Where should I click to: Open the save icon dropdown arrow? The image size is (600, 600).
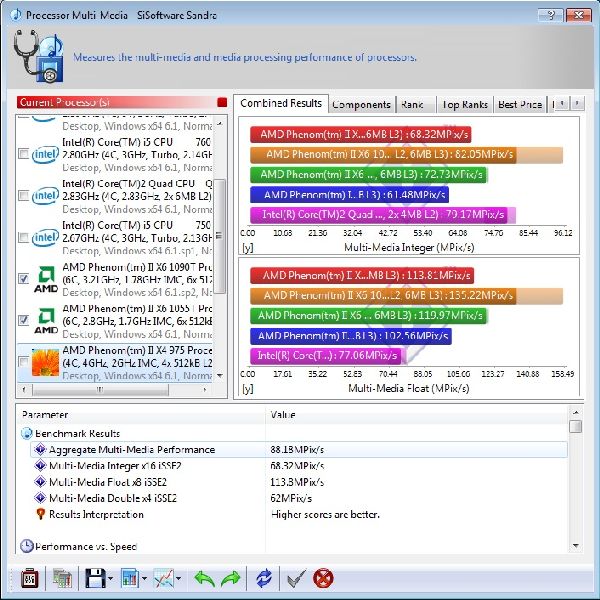point(111,579)
